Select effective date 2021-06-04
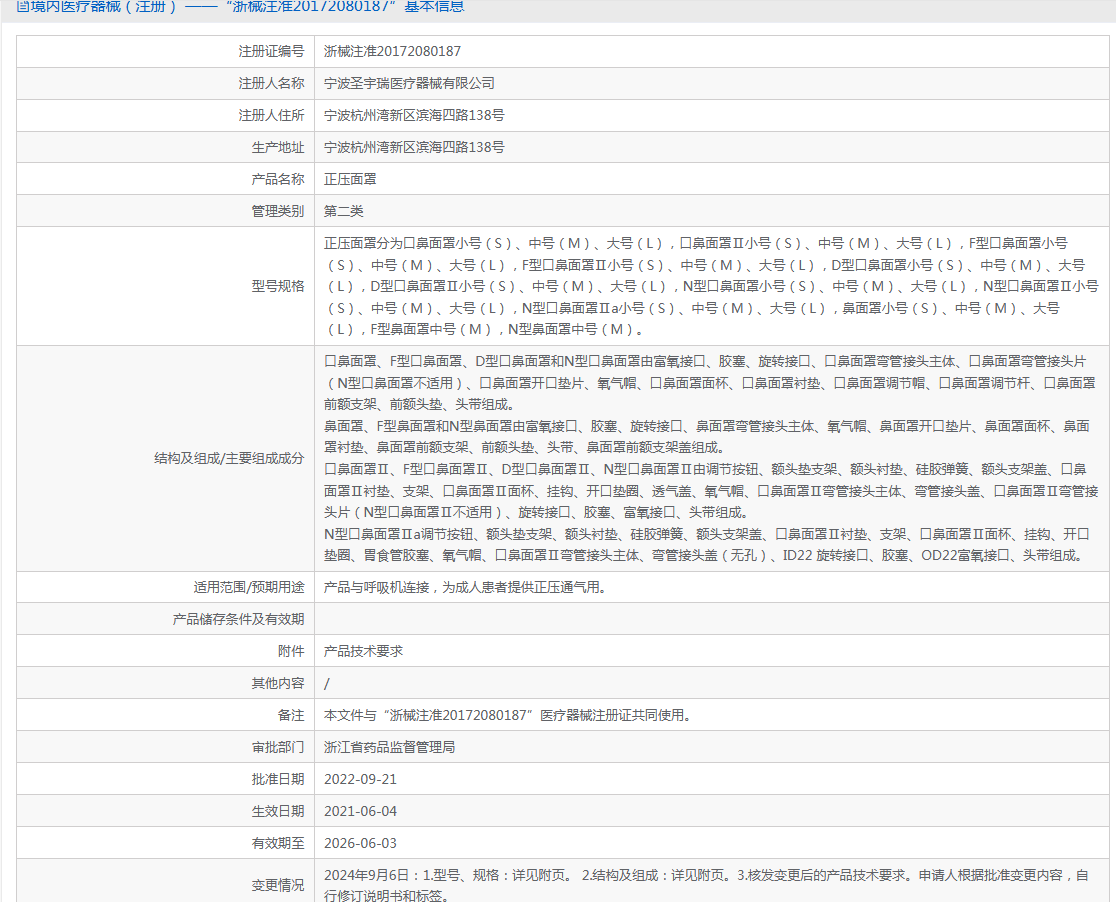Image resolution: width=1116 pixels, height=902 pixels. point(360,812)
